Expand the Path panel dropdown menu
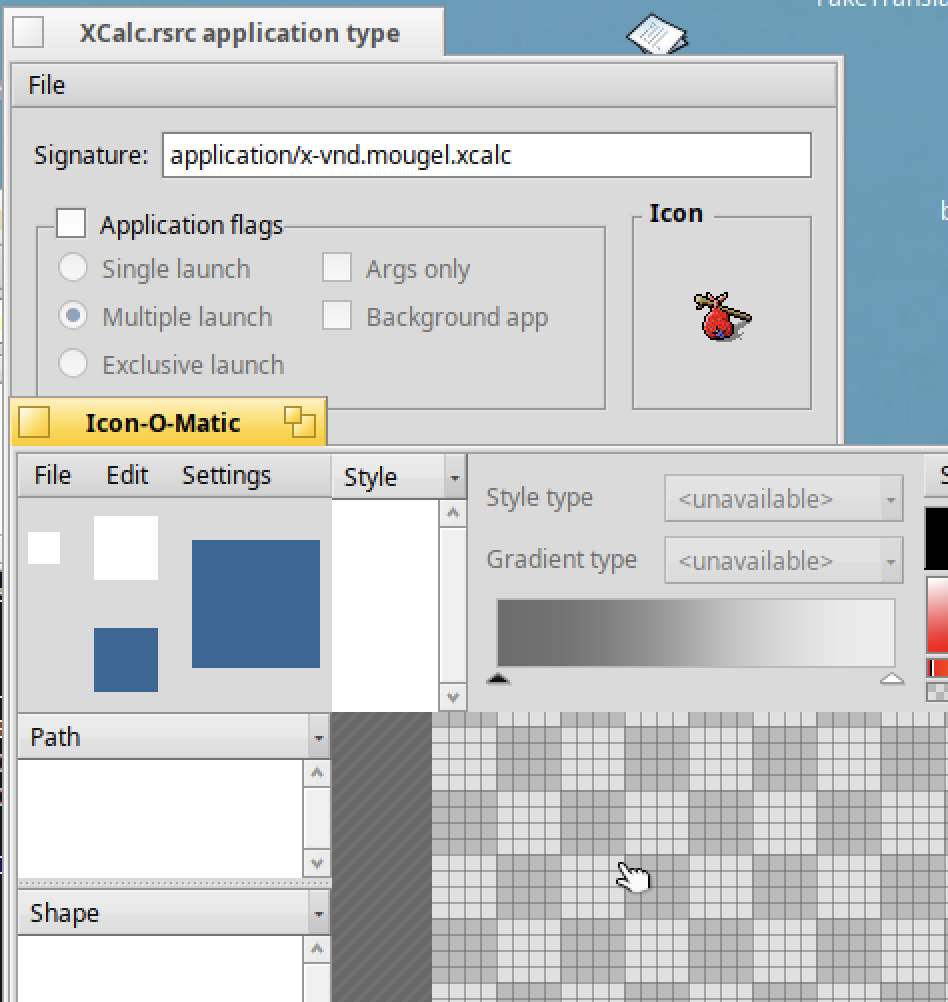Viewport: 948px width, 1002px height. pyautogui.click(x=318, y=738)
